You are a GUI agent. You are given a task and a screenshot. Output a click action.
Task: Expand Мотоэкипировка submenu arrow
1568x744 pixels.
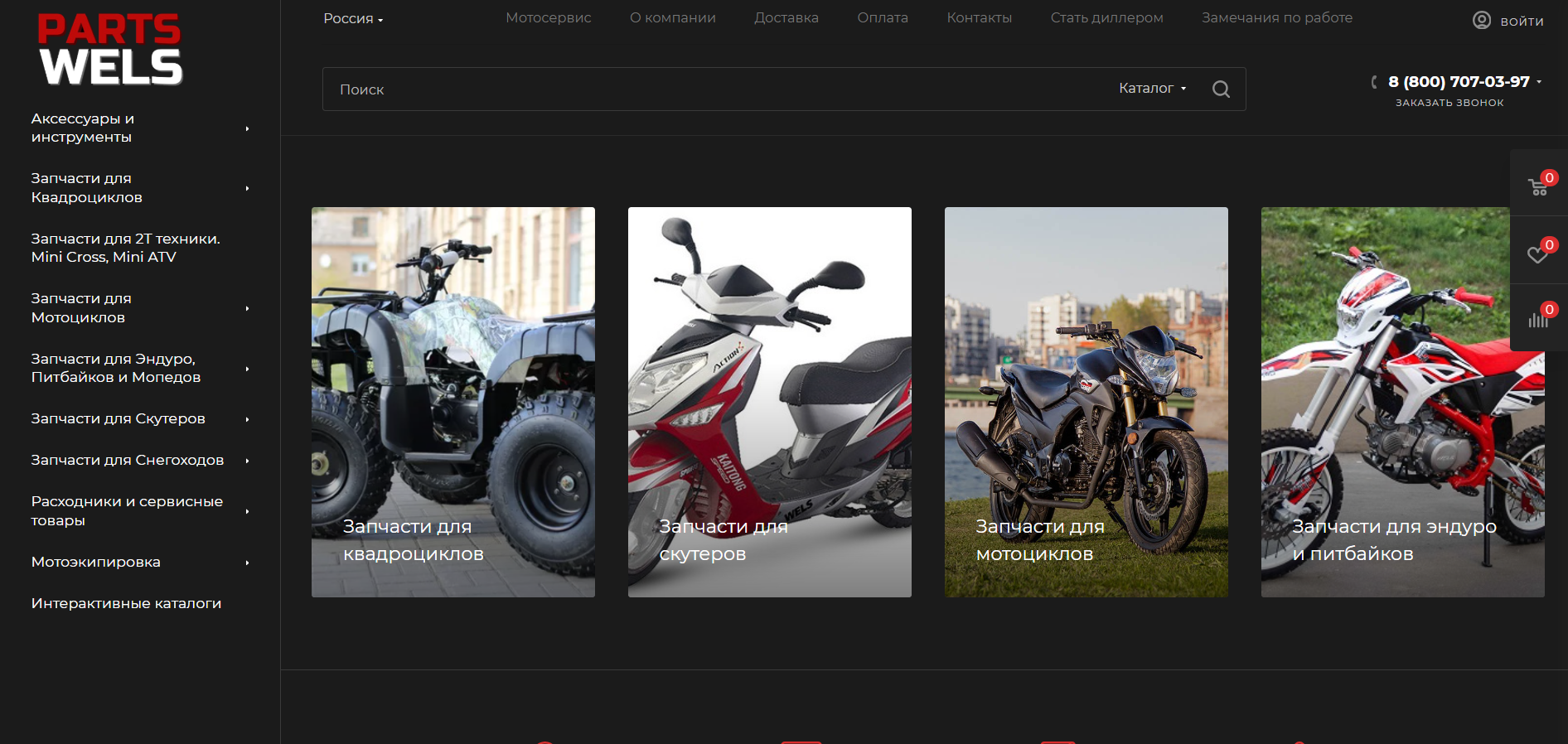click(247, 563)
